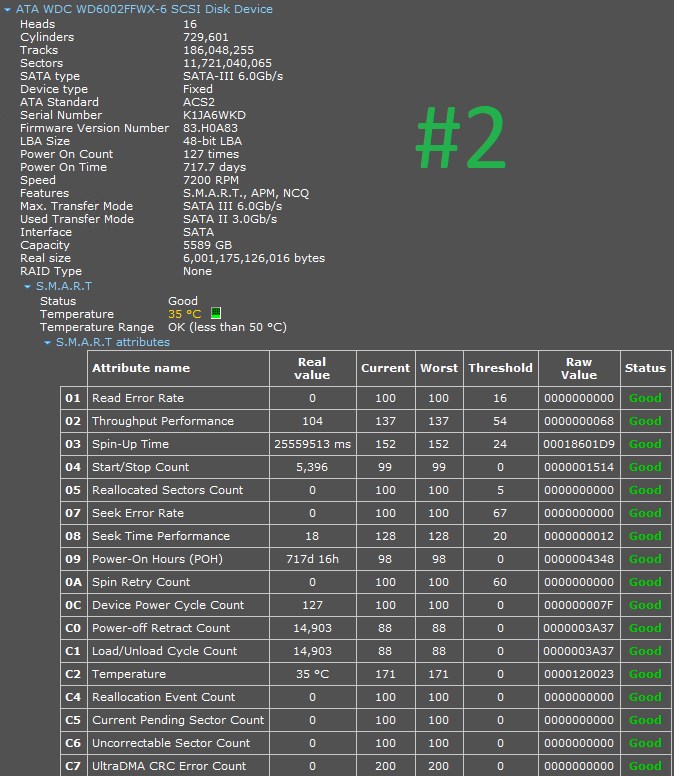674x776 pixels.
Task: Select the S.M.A.R.T tree label
Action: point(64,286)
